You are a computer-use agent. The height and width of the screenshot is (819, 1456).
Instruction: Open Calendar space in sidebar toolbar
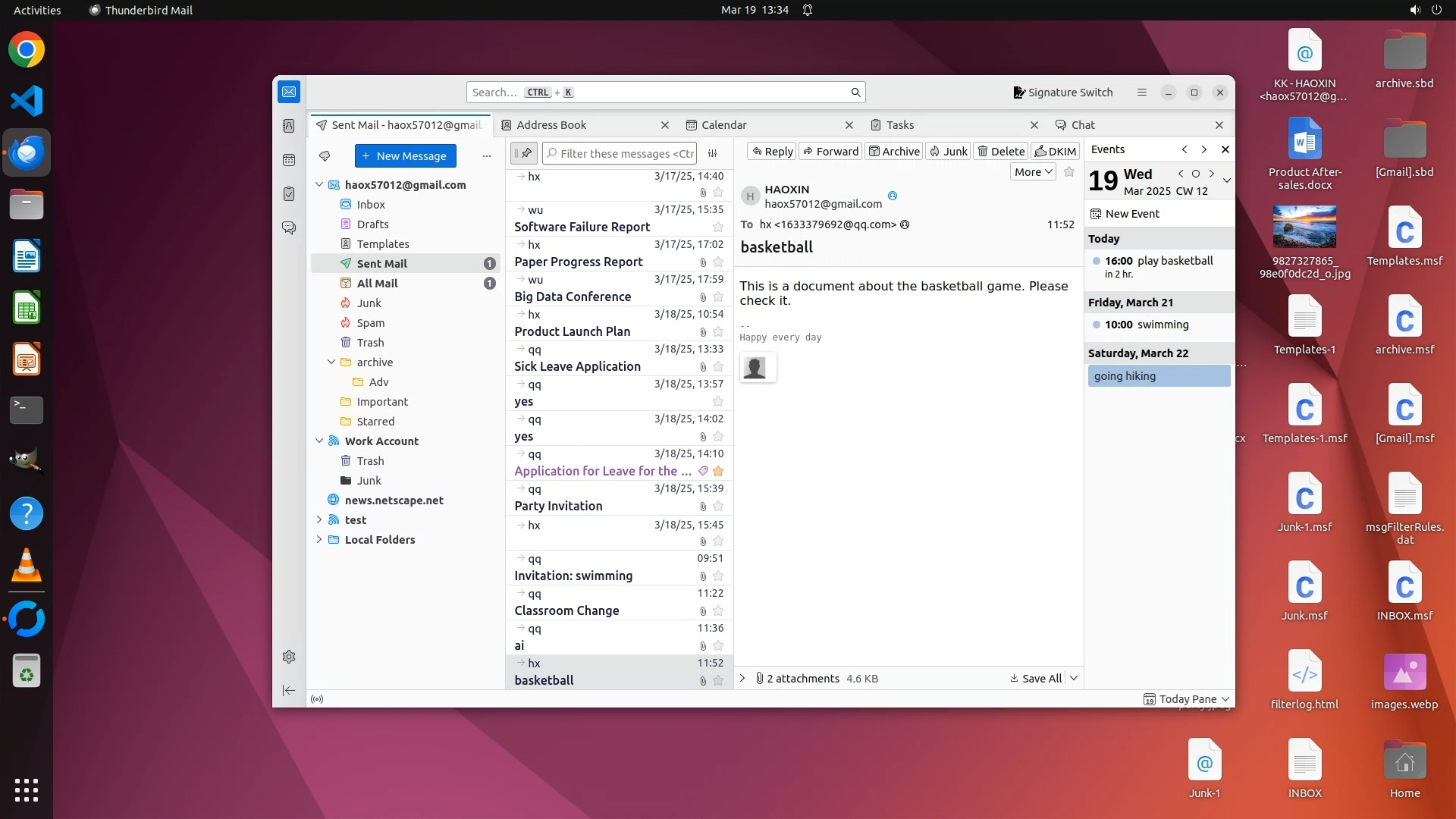tap(289, 160)
